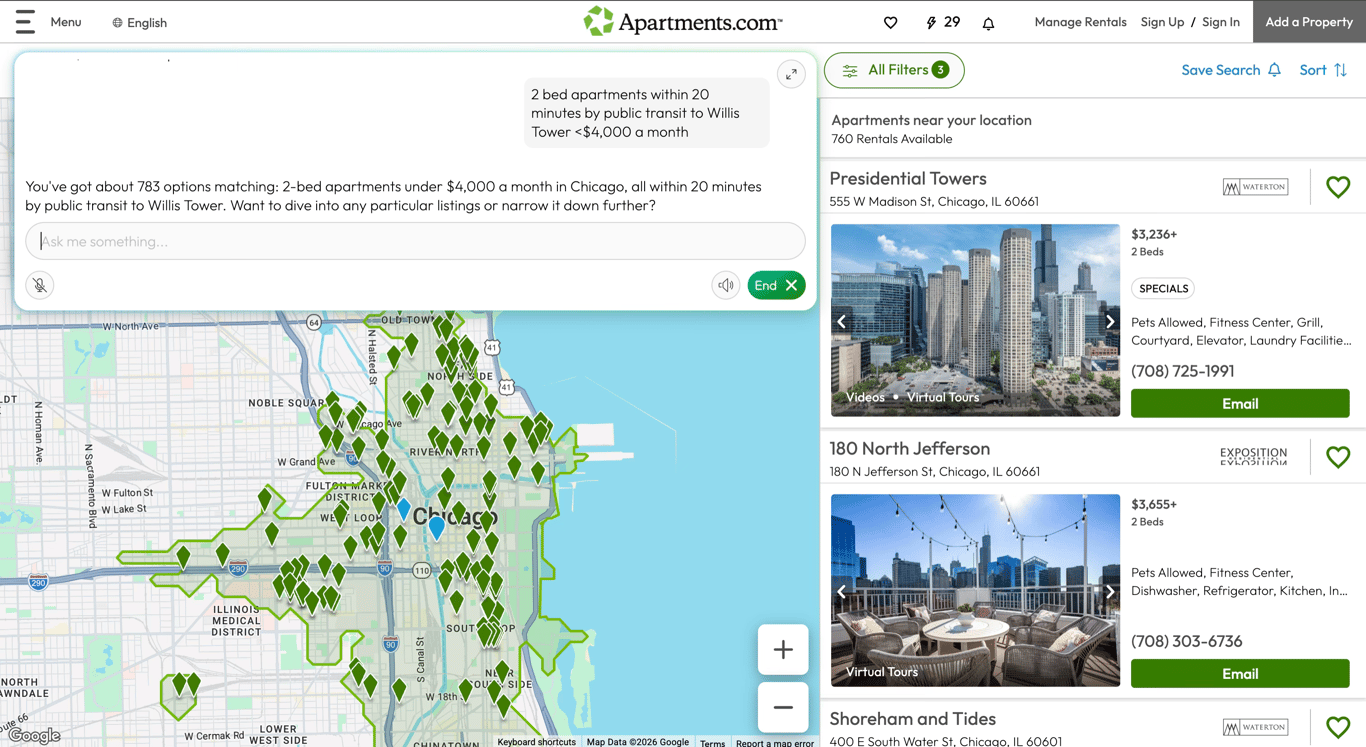Screen dimensions: 1366x747
Task: Click Sign Up
Action: pyautogui.click(x=1162, y=22)
